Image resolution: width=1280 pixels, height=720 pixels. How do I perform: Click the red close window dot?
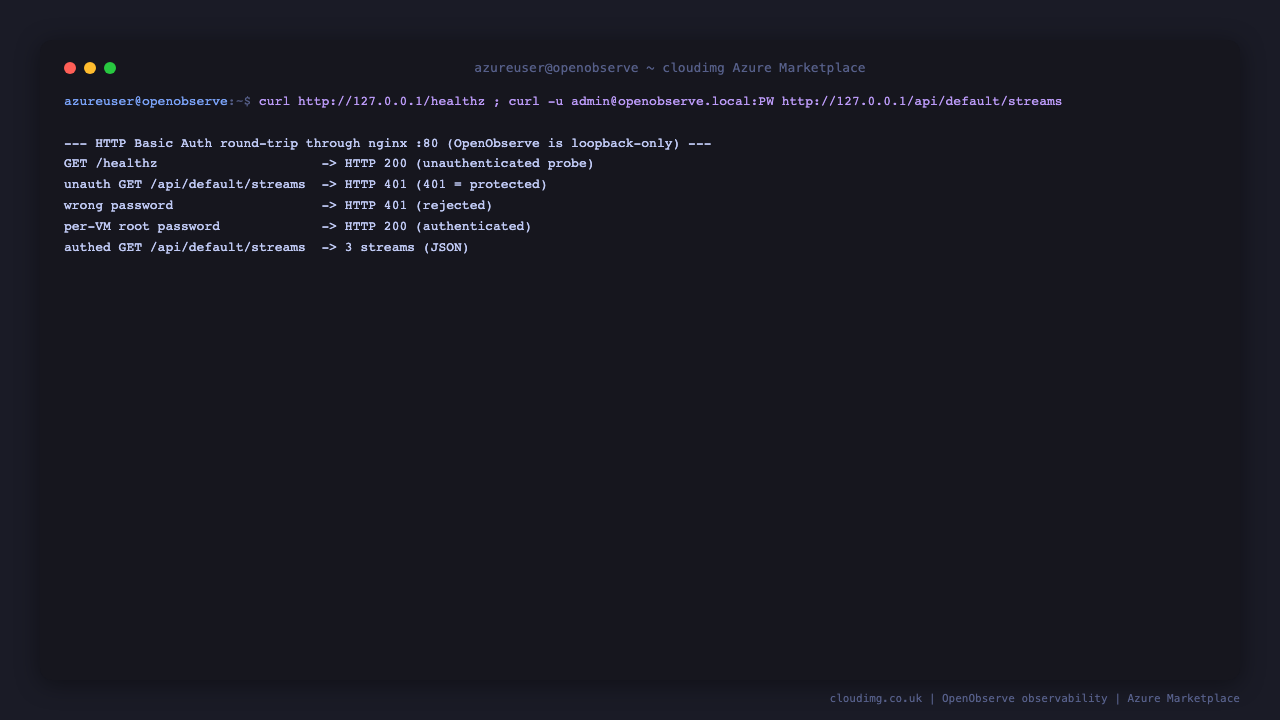click(x=70, y=68)
